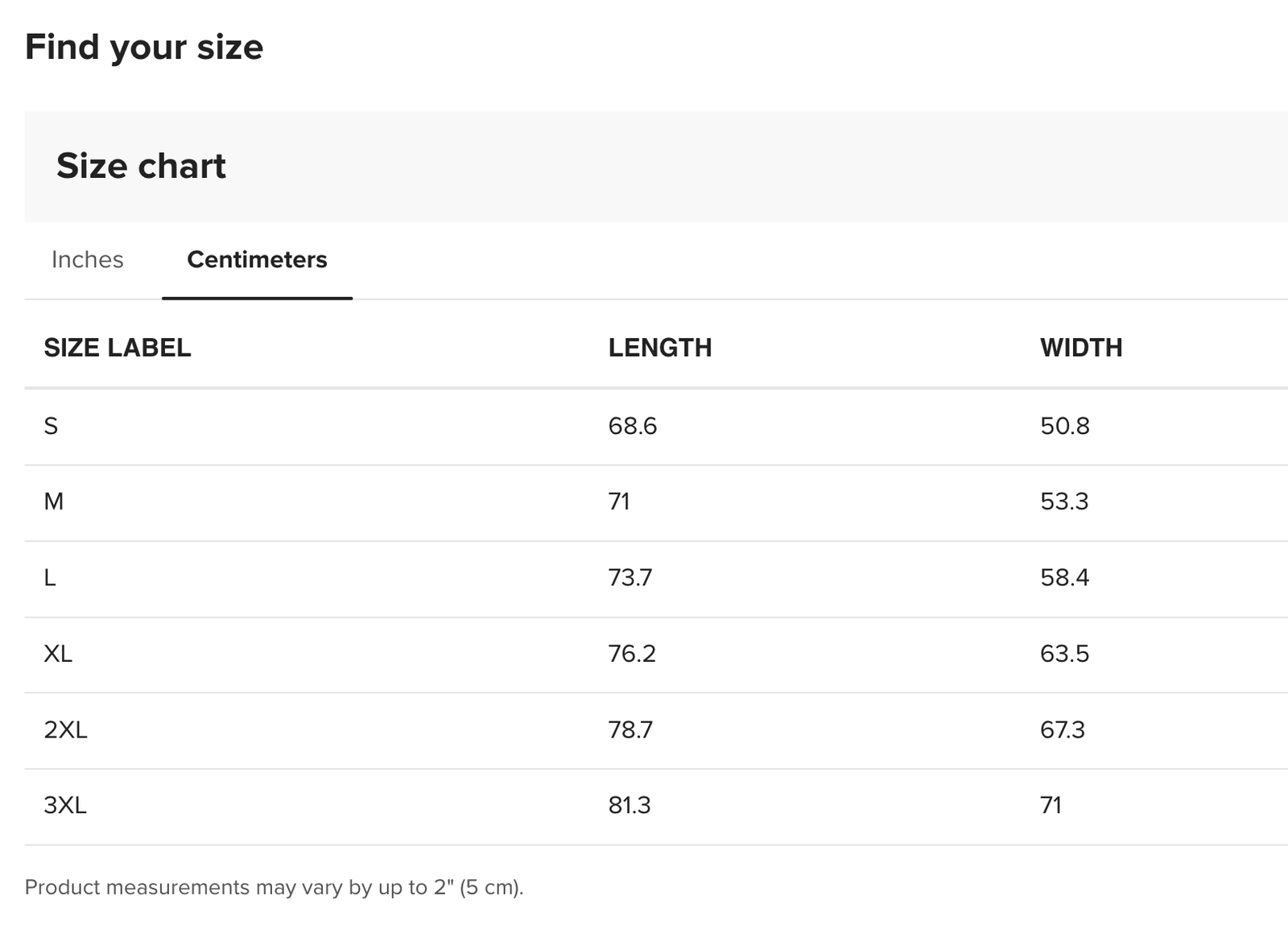Click the M size label cell

tap(53, 502)
